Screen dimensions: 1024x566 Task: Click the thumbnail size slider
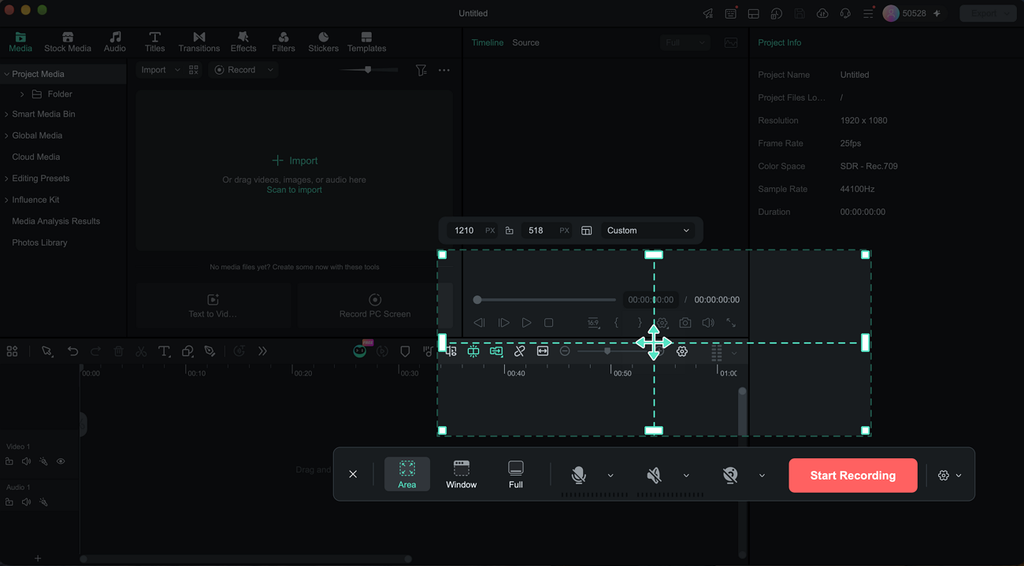tap(368, 69)
